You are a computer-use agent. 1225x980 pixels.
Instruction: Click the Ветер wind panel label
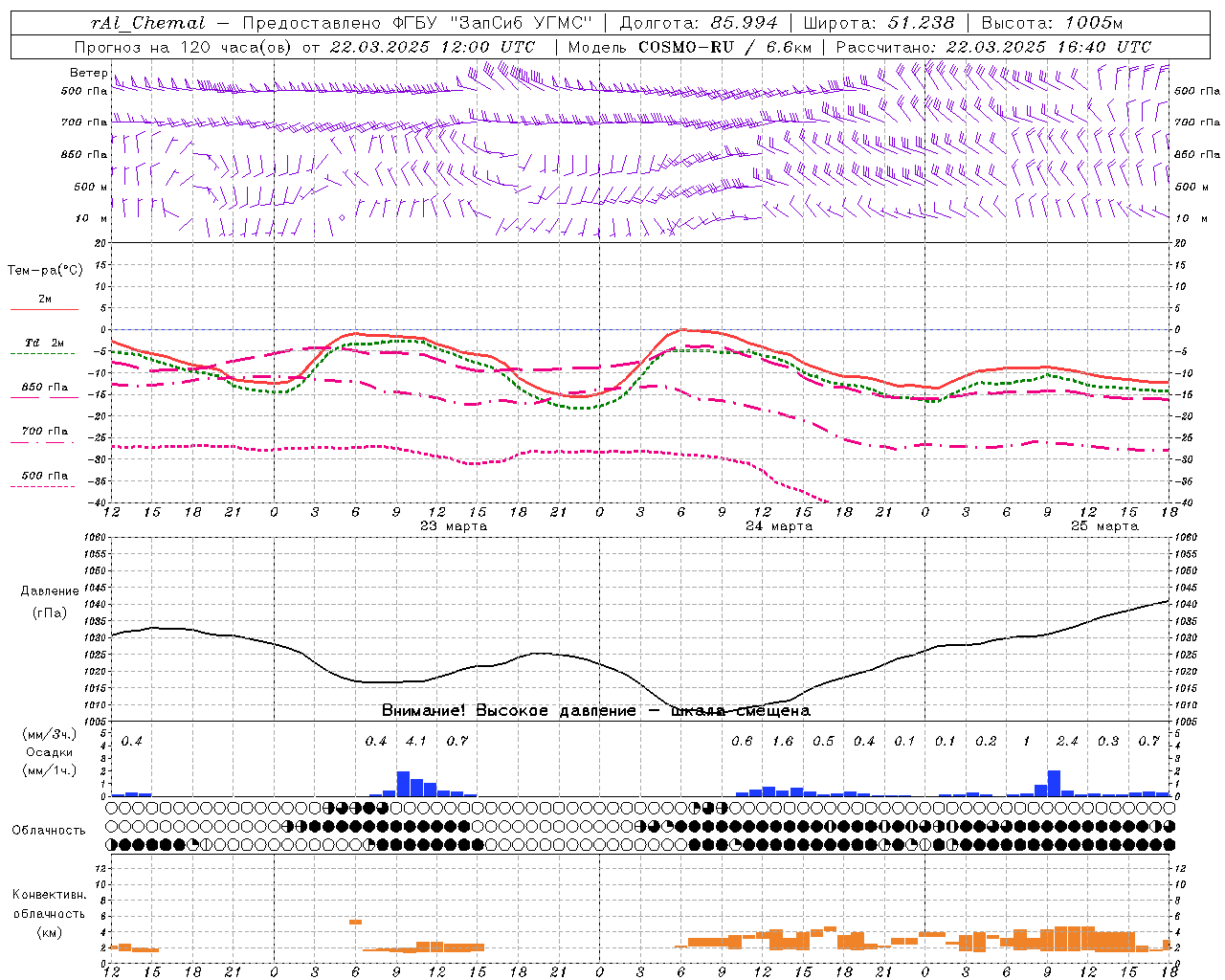(89, 73)
